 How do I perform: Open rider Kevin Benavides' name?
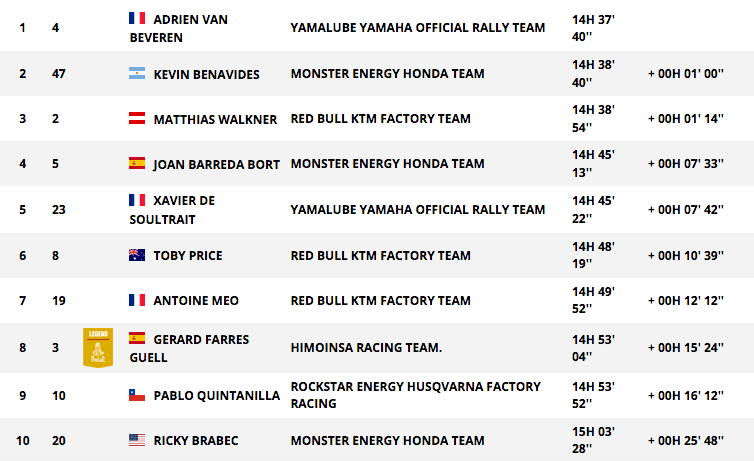click(206, 75)
